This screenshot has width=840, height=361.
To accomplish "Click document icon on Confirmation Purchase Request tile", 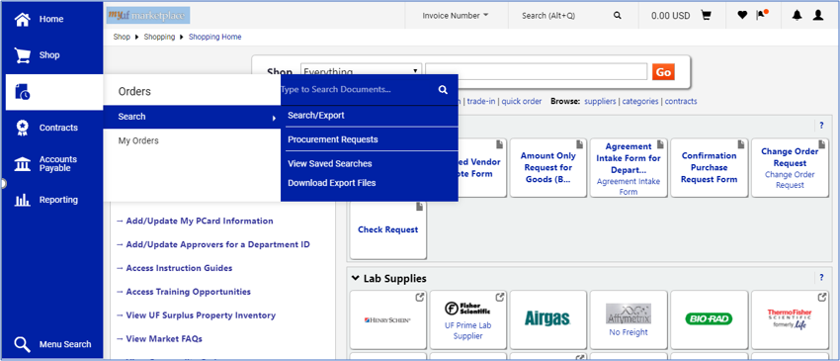I will (x=740, y=145).
